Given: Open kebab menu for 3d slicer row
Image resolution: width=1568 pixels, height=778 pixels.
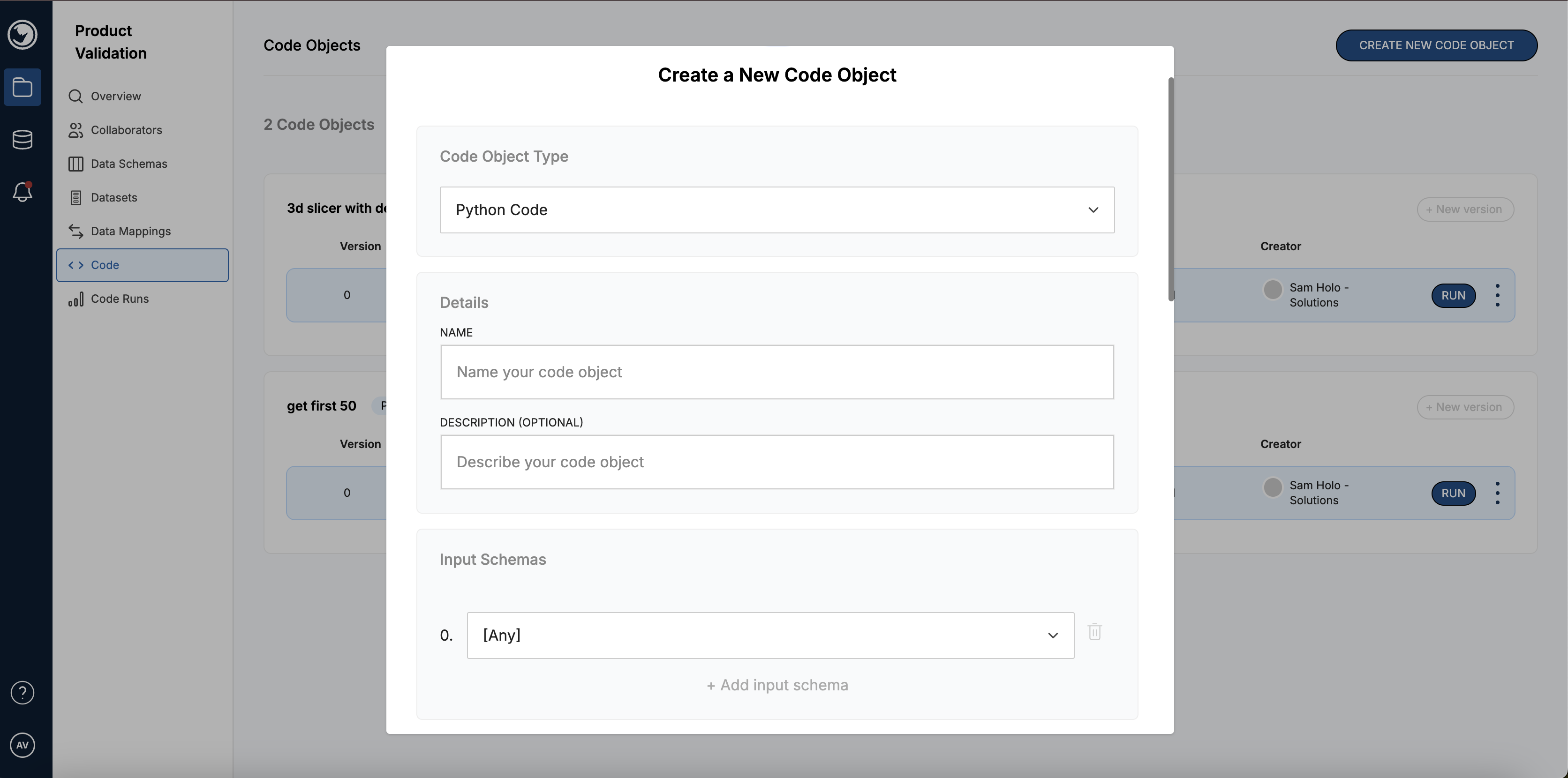Looking at the screenshot, I should click(x=1497, y=295).
